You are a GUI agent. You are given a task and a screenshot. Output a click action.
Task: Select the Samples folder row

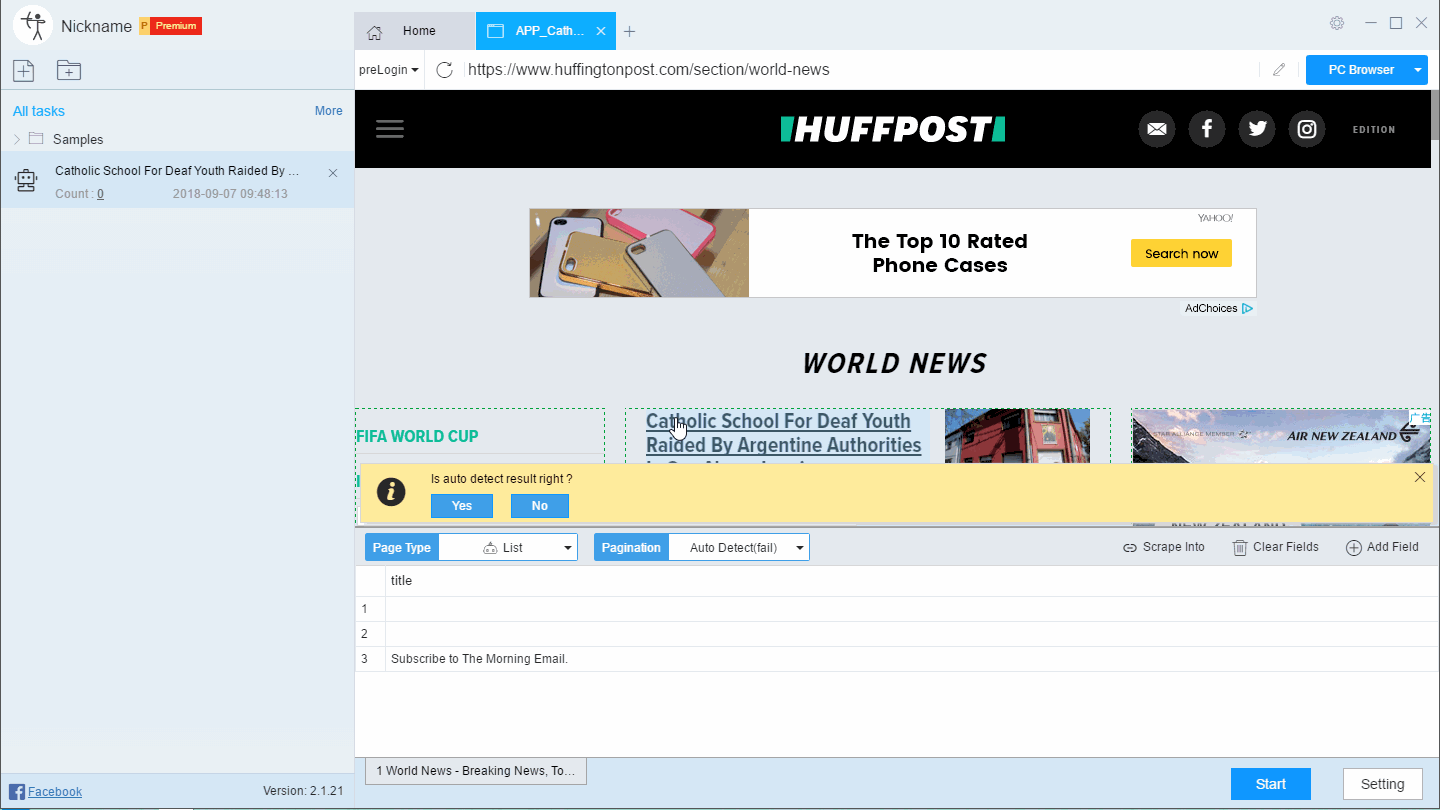[177, 139]
